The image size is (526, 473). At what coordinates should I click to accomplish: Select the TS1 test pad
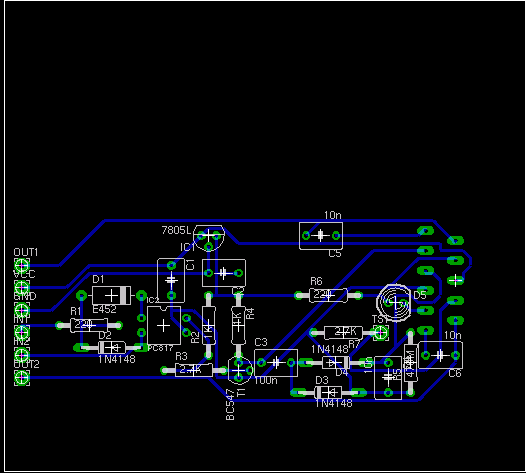tap(381, 333)
